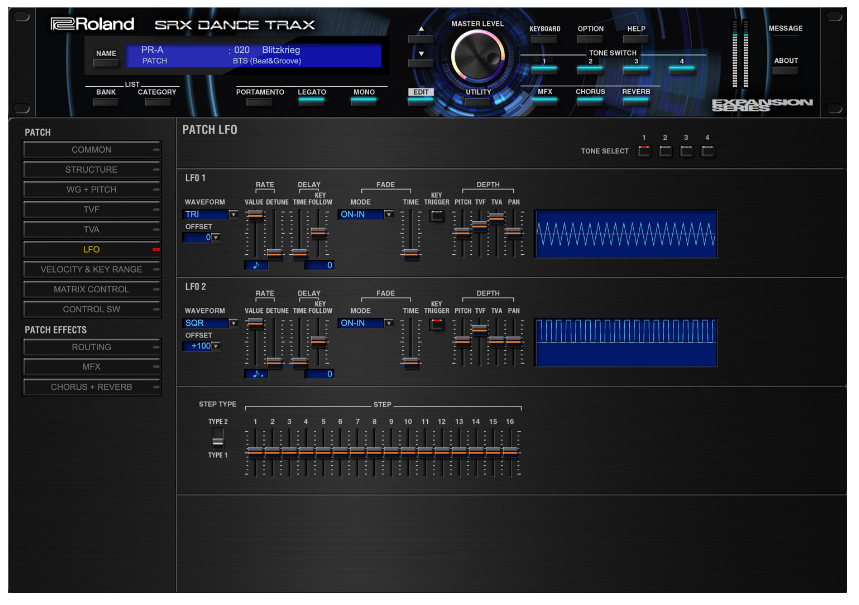Click the patch down arrow button
The width and height of the screenshot is (859, 605).
(x=421, y=63)
